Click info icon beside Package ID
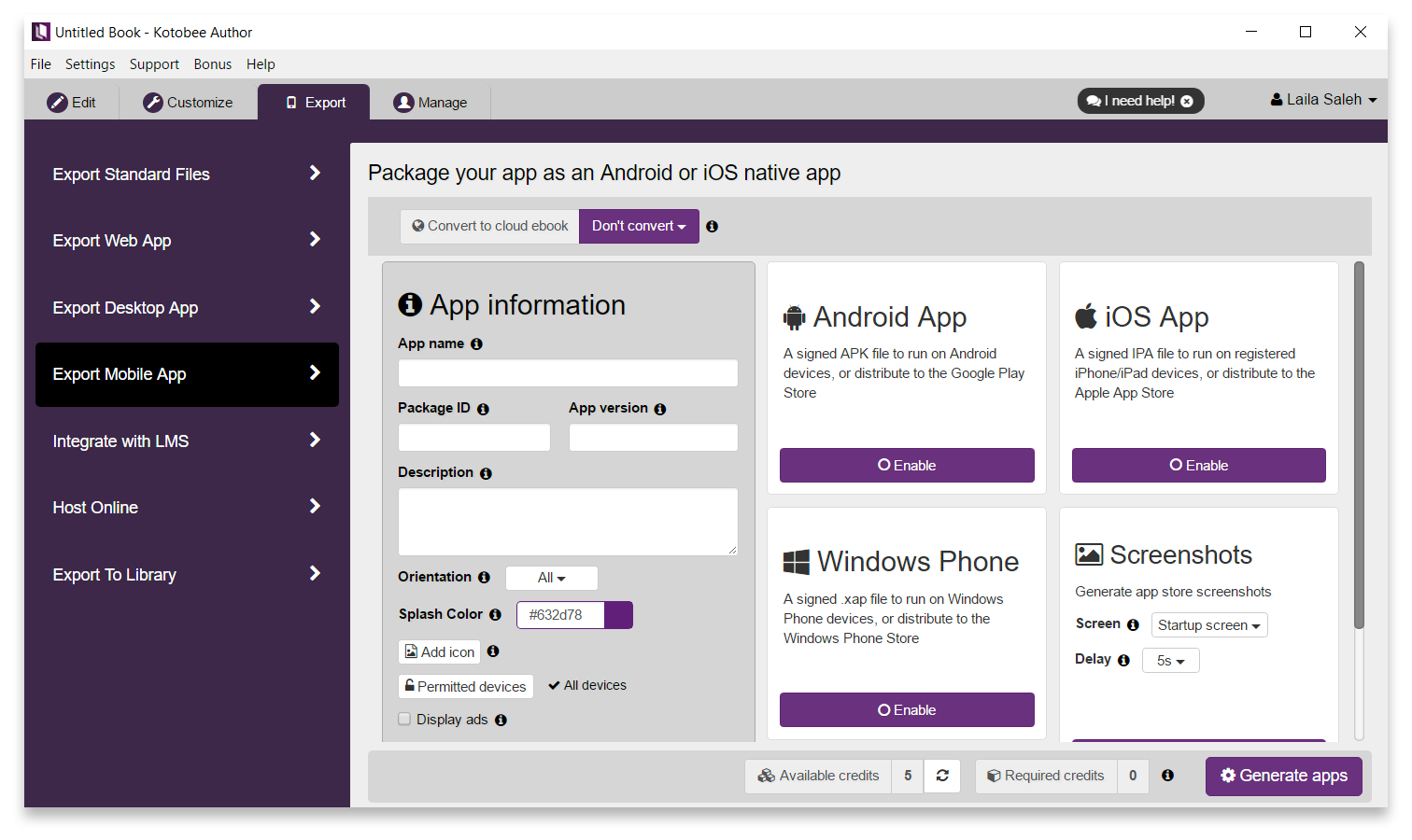This screenshot has height=840, width=1412. pyautogui.click(x=483, y=409)
